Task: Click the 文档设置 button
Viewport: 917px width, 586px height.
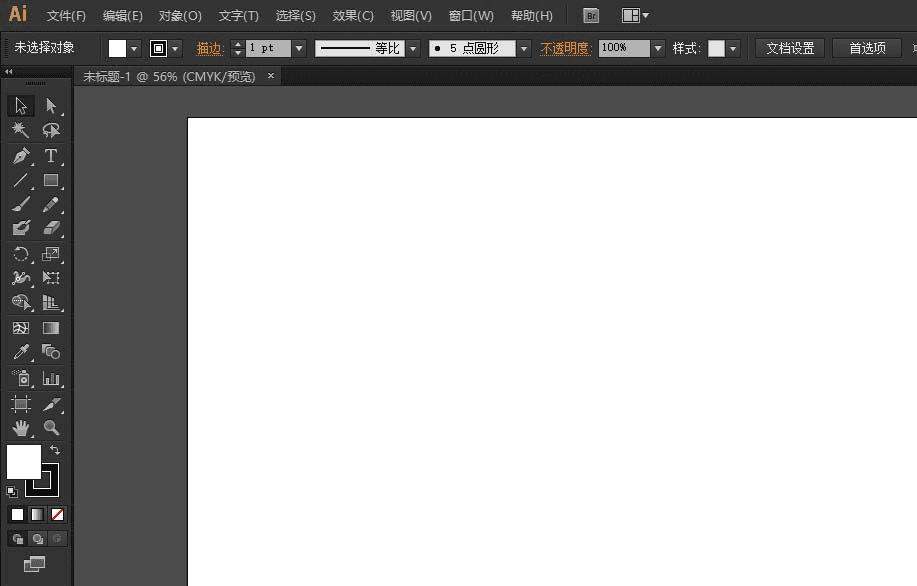Action: coord(790,49)
